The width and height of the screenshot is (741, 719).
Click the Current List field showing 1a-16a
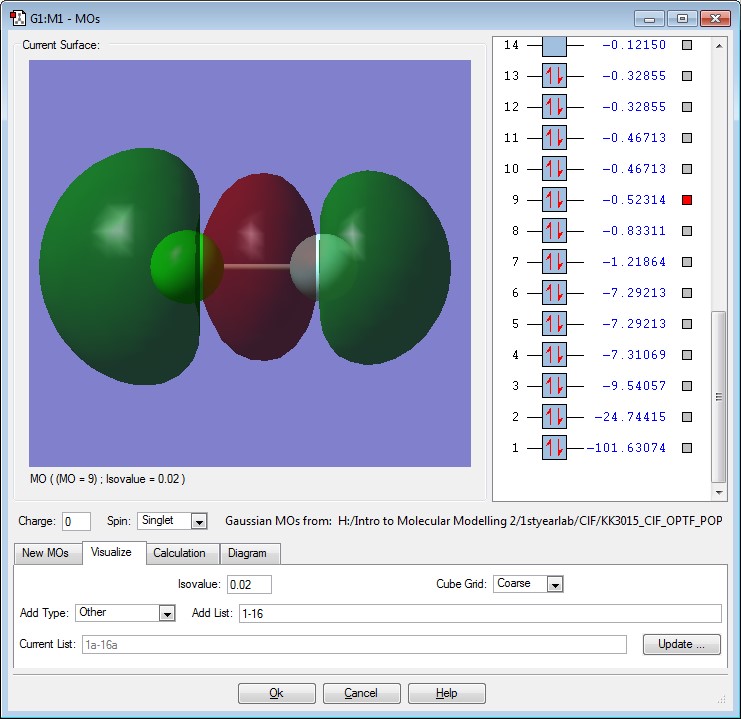click(x=354, y=645)
